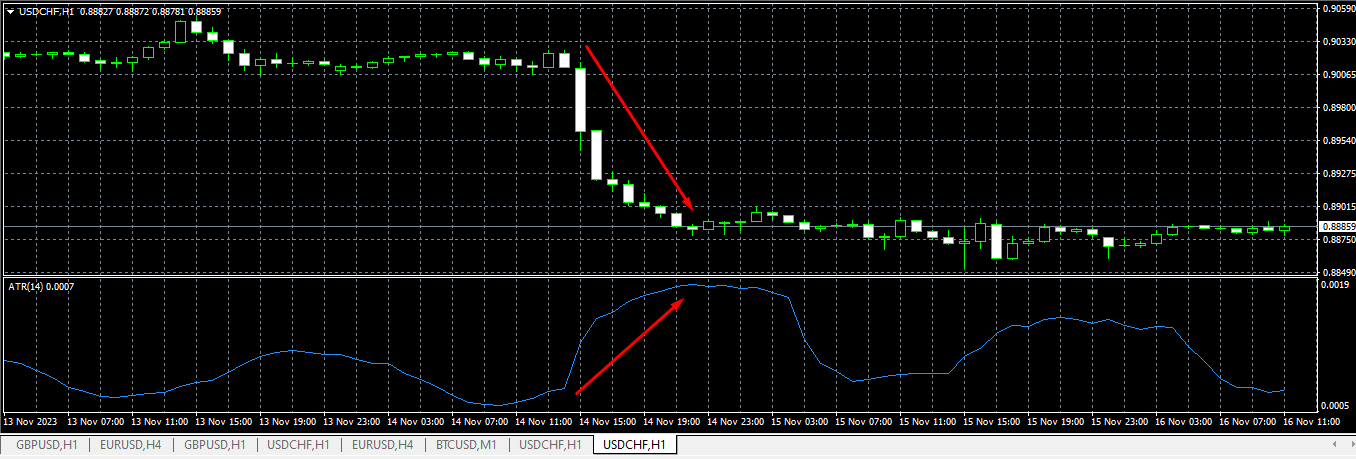Click the 0.90590 price axis label
The image size is (1356, 459).
1337,9
